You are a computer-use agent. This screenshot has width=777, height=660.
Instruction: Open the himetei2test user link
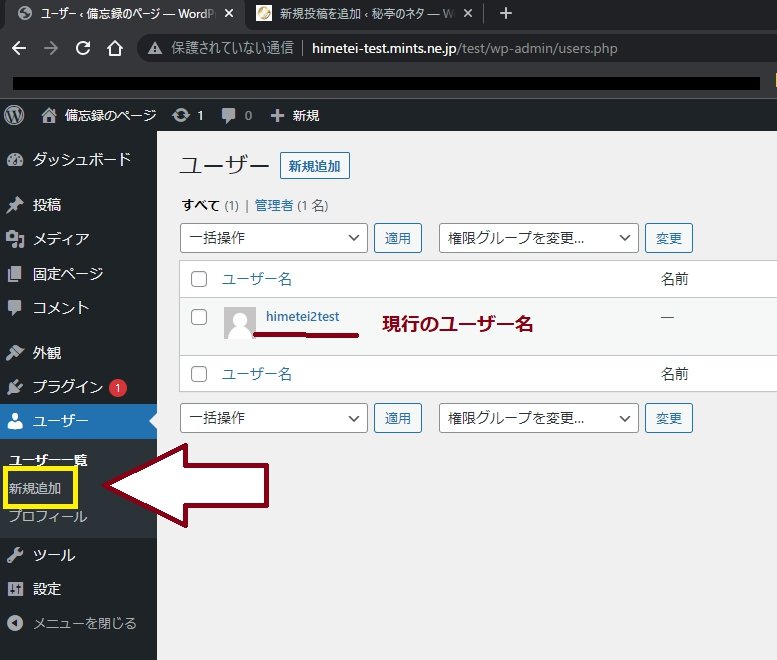point(302,316)
